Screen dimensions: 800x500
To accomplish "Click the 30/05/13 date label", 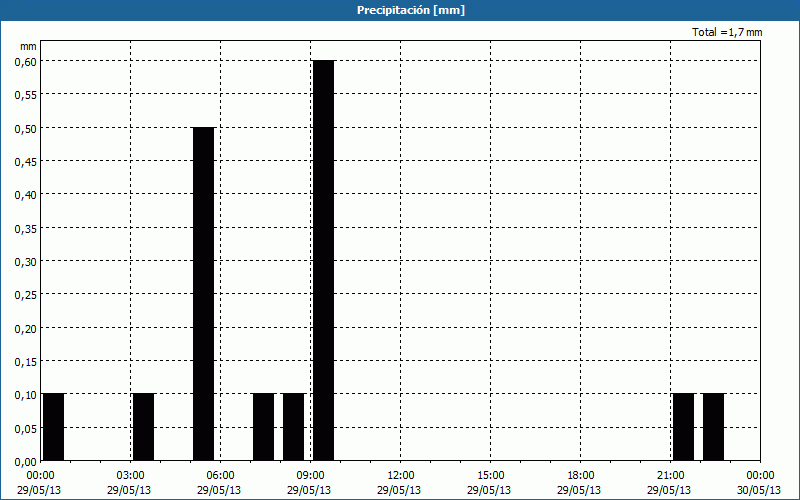I will (x=759, y=490).
